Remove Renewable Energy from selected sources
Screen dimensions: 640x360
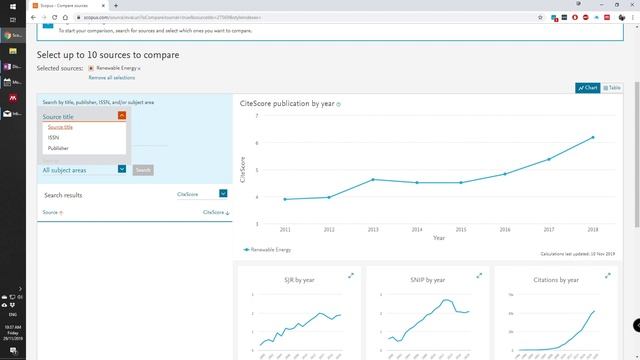pyautogui.click(x=139, y=69)
